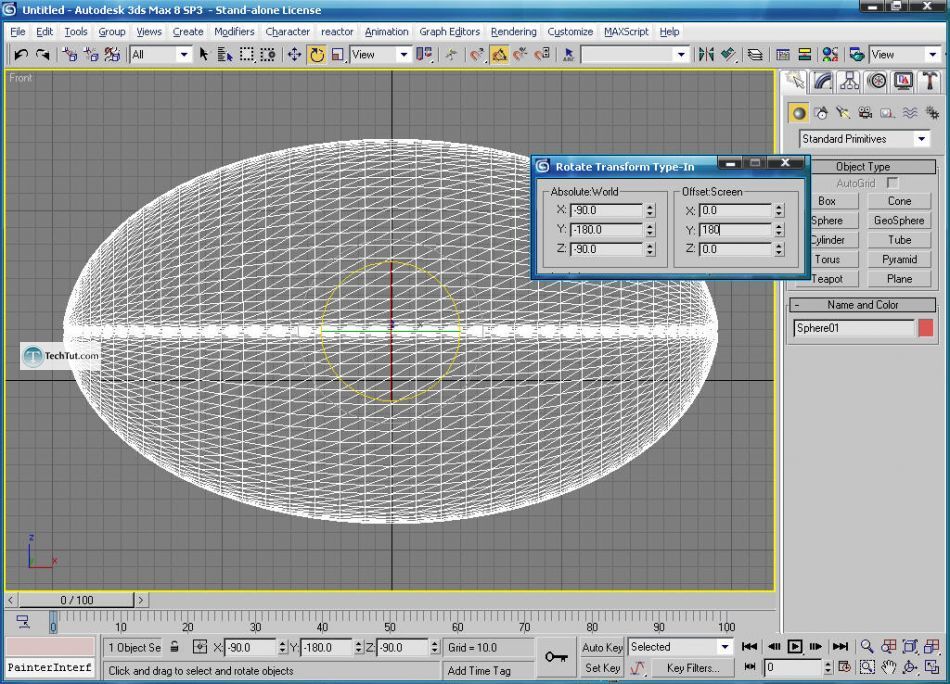Toggle the Auto Key animation mode
The width and height of the screenshot is (950, 684).
(x=602, y=647)
